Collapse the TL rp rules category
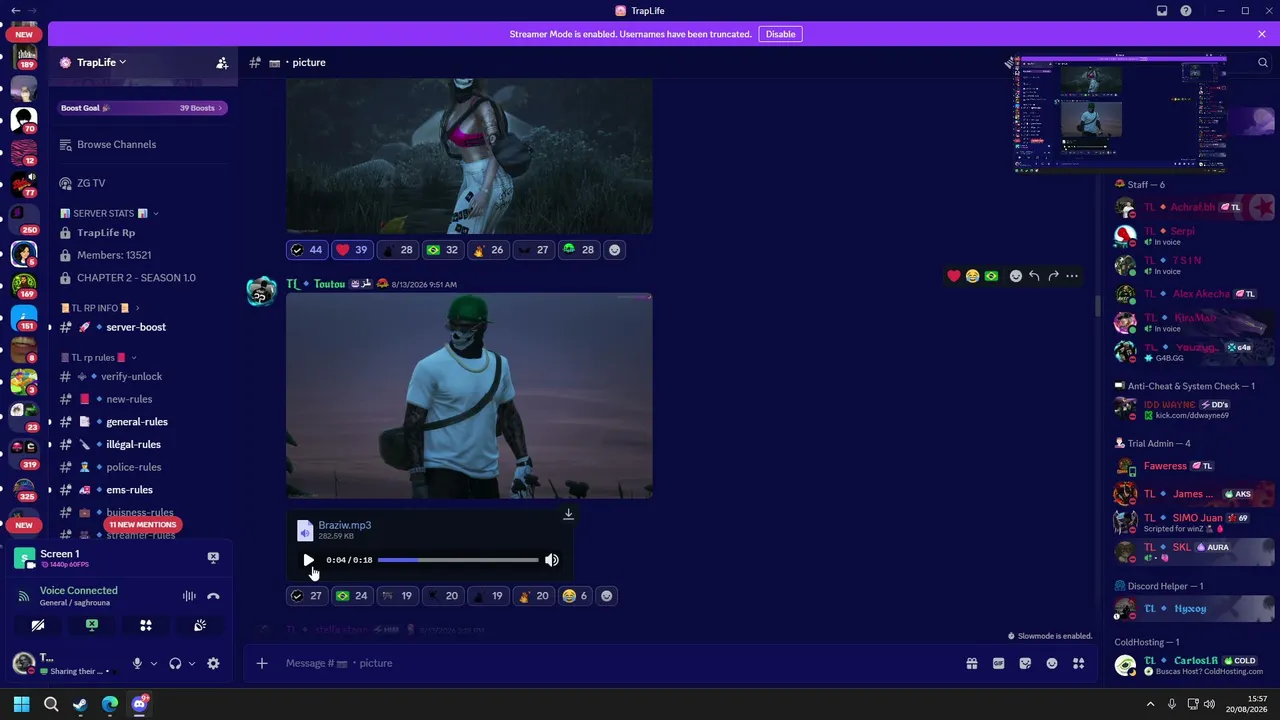The height and width of the screenshot is (720, 1280). click(x=98, y=357)
